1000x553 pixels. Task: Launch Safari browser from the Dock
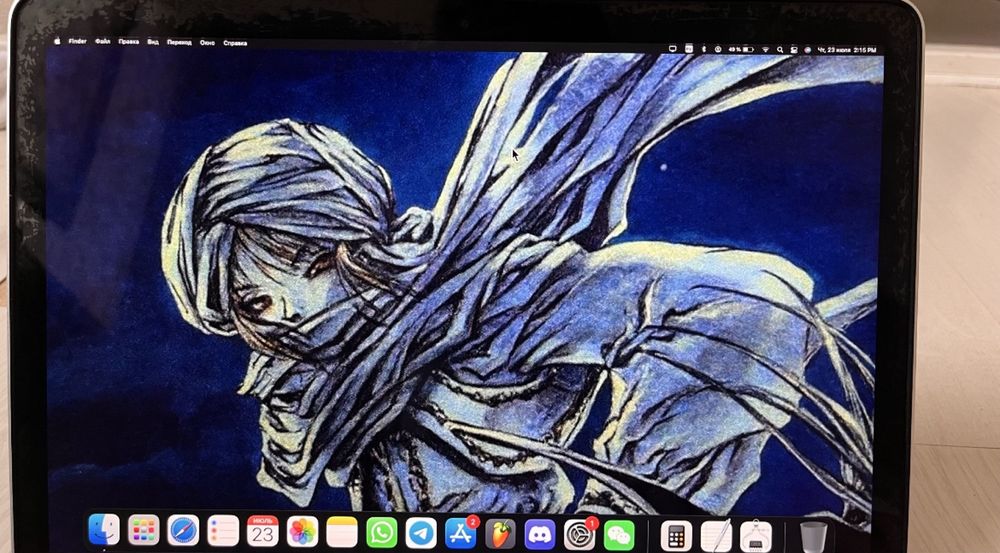pyautogui.click(x=183, y=530)
